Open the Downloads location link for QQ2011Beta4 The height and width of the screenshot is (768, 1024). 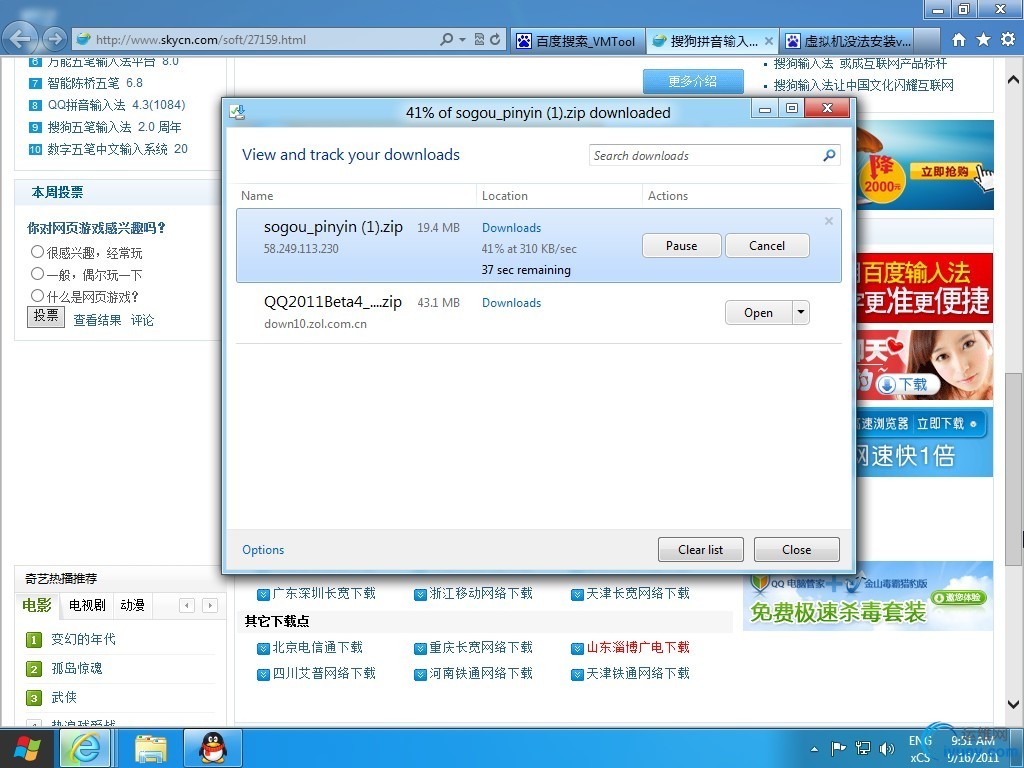pos(511,303)
